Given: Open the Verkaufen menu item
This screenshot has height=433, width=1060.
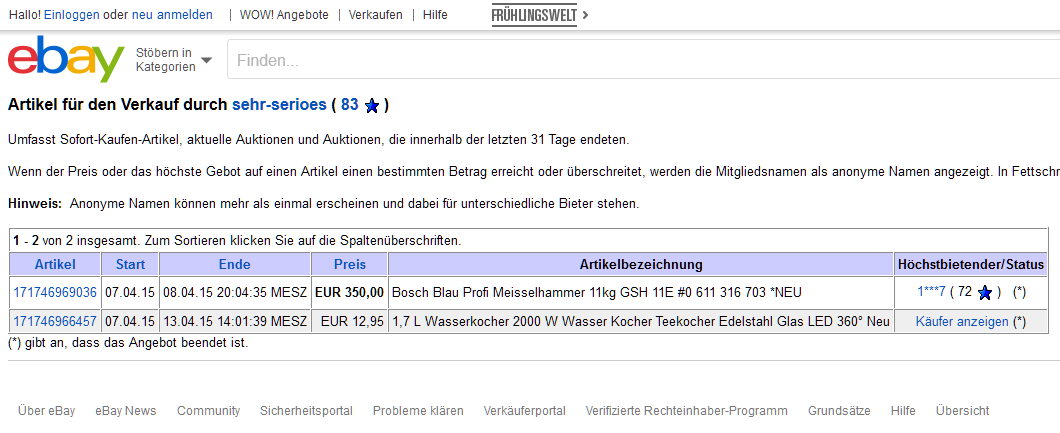Looking at the screenshot, I should point(376,15).
